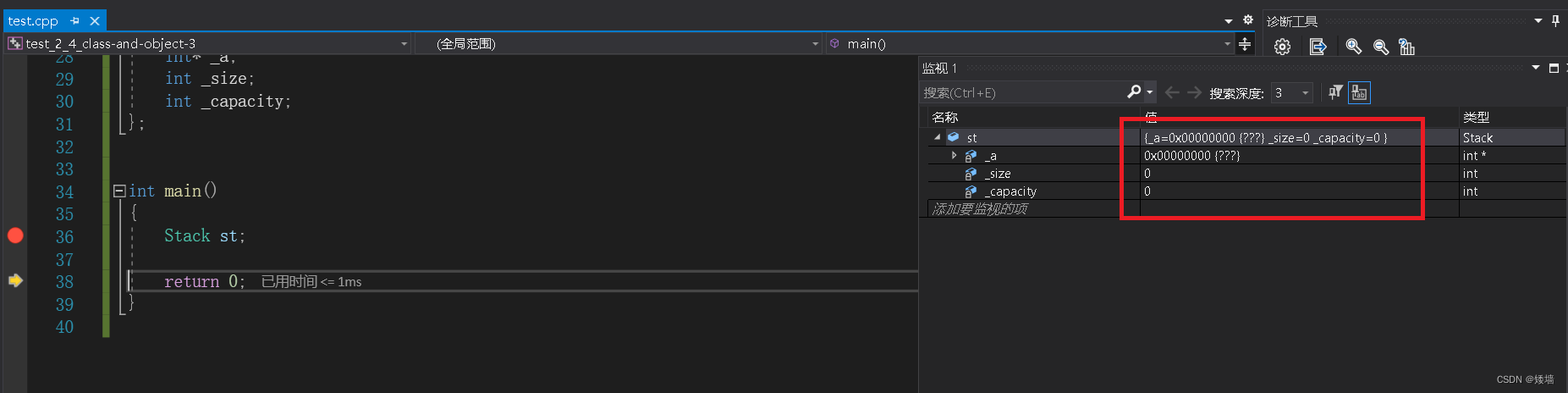The height and width of the screenshot is (393, 1568).
Task: Open the Watch 1 window options dropdown
Action: pyautogui.click(x=1536, y=68)
